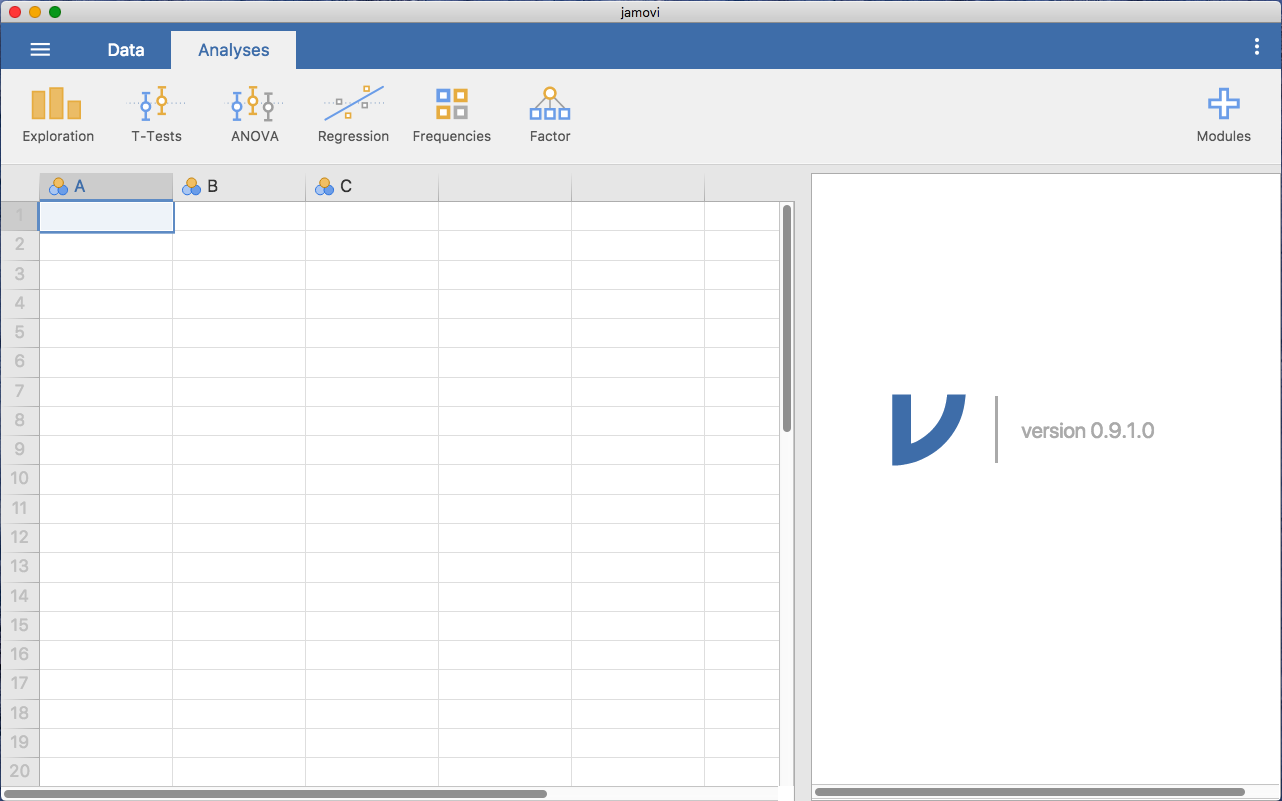Click the cell in row 3, column B

239,274
